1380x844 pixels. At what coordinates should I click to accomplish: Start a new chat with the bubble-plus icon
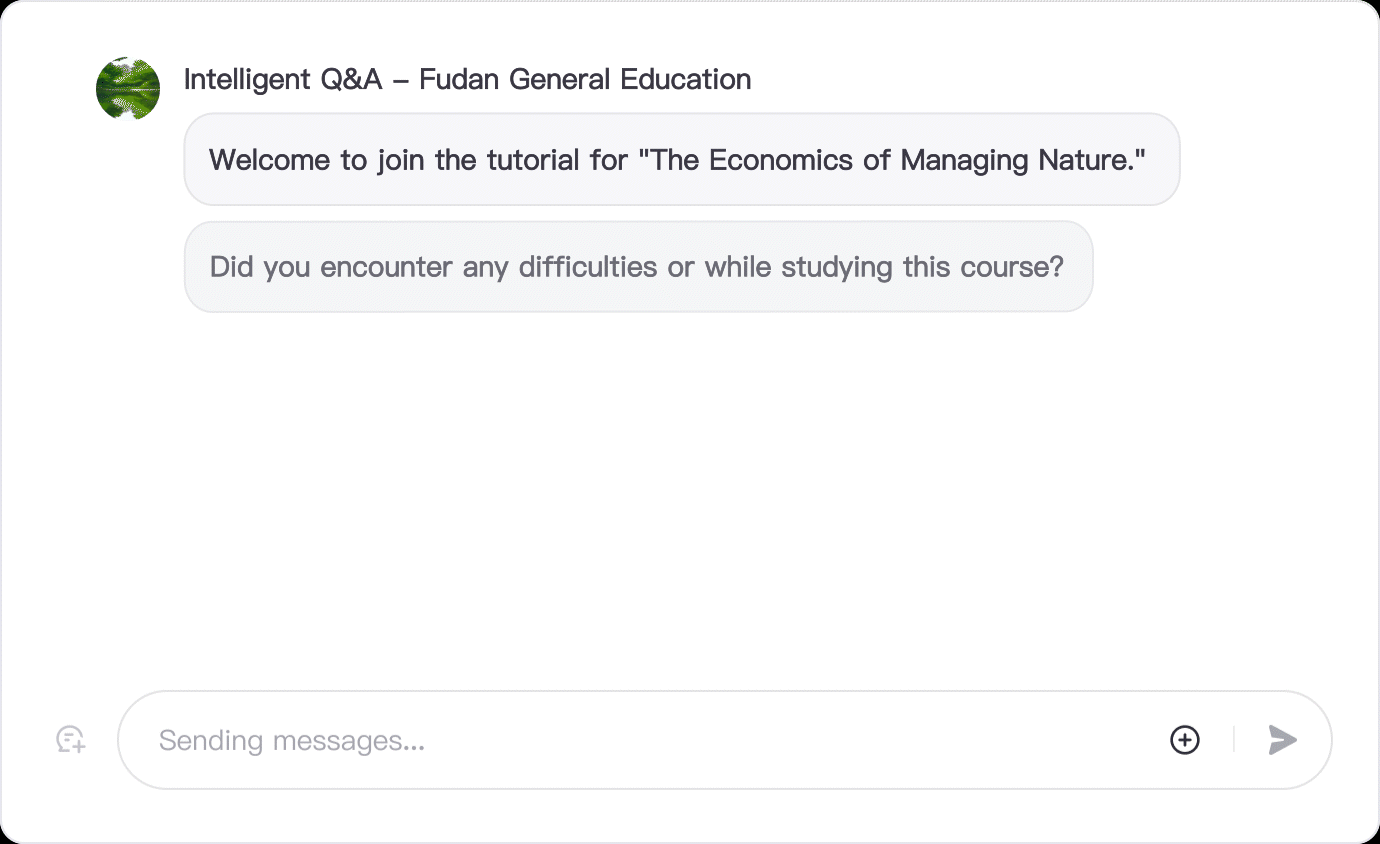[70, 740]
